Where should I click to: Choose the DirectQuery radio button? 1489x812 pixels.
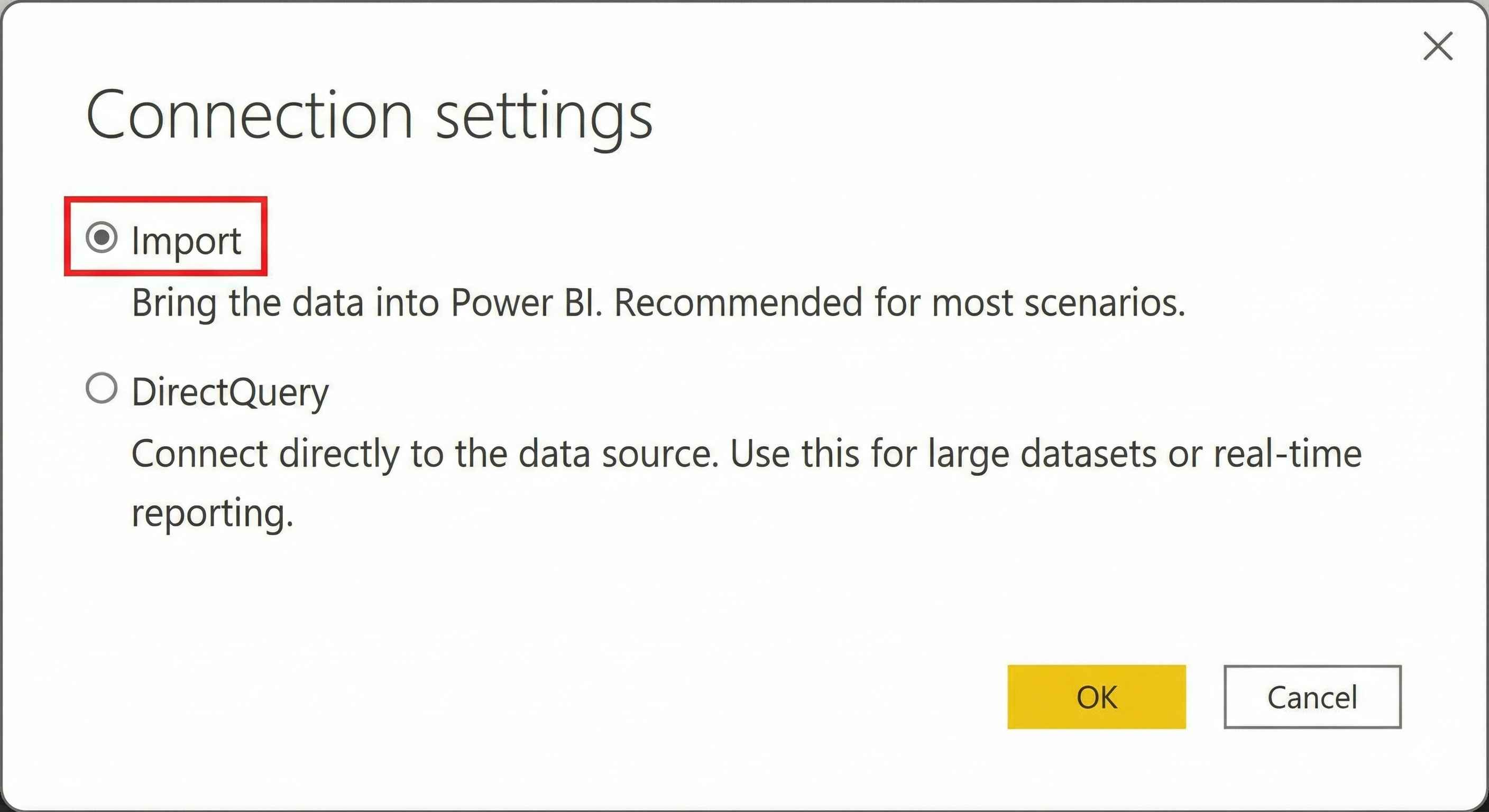(x=102, y=388)
